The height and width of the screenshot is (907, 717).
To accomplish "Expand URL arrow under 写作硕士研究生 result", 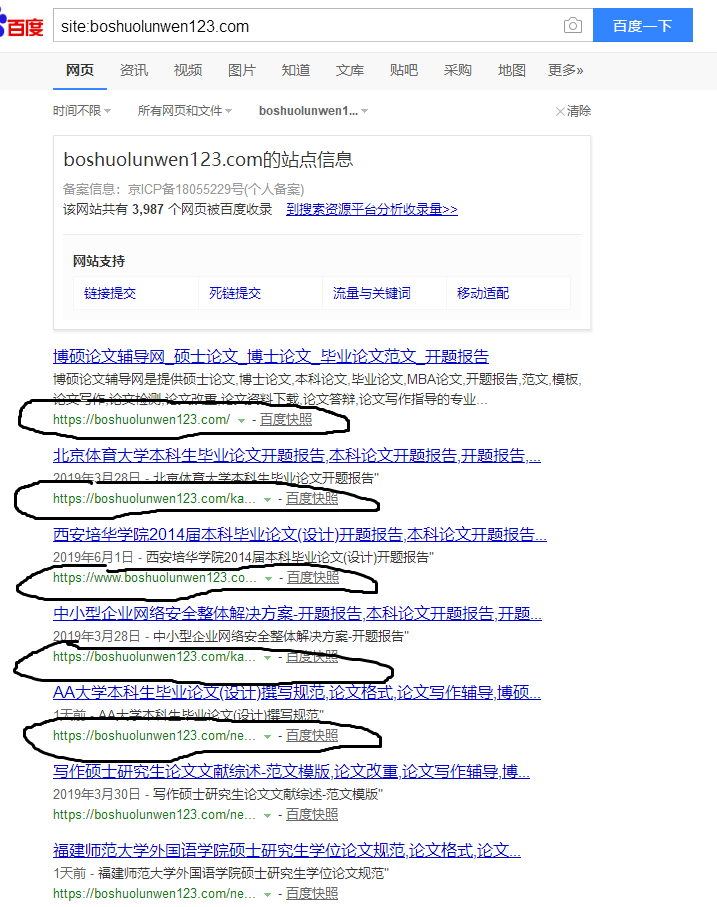I will point(267,816).
